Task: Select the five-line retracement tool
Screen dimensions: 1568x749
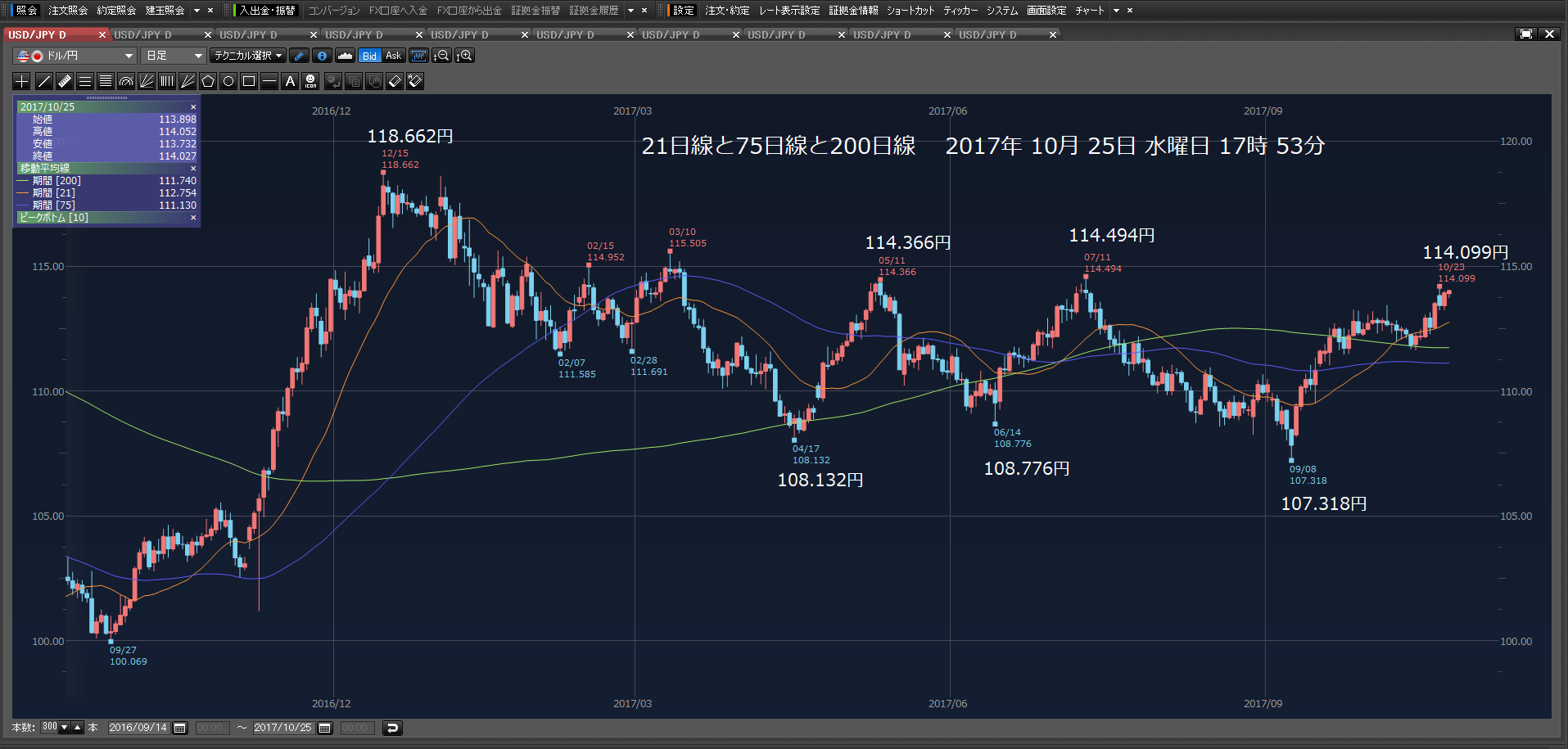Action: (106, 81)
